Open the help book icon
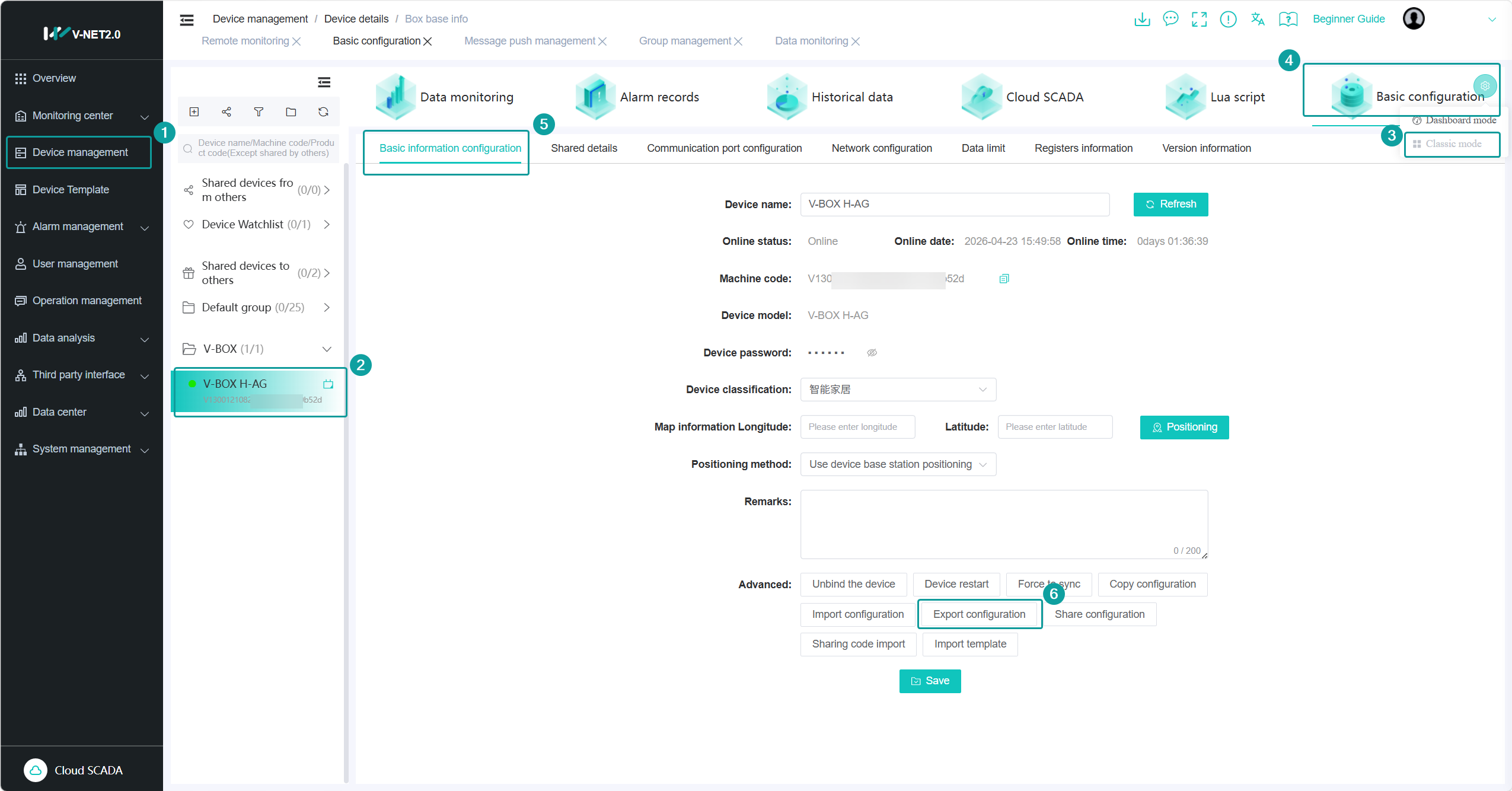 (x=1288, y=19)
